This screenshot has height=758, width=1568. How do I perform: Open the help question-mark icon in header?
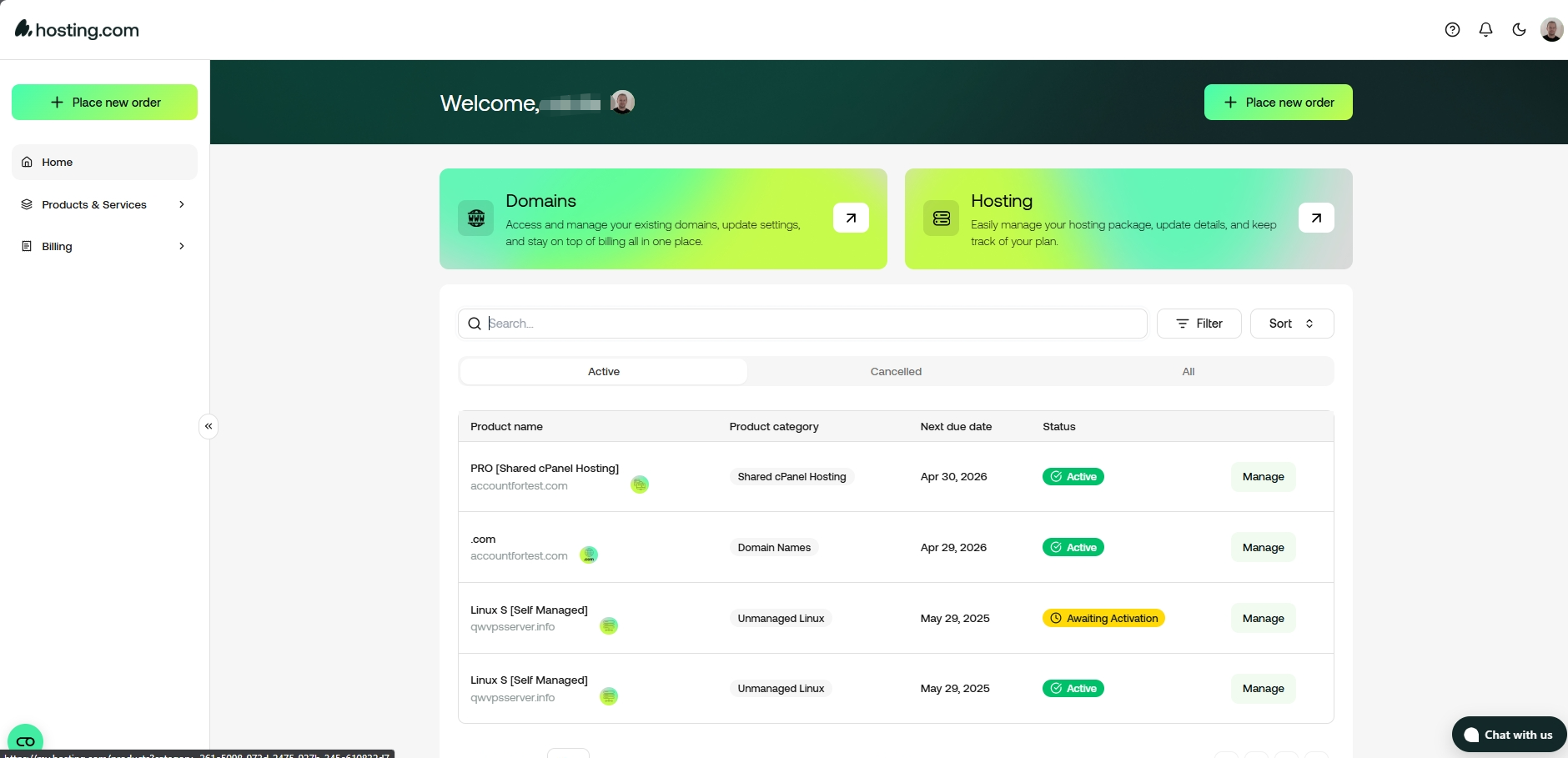pos(1452,30)
